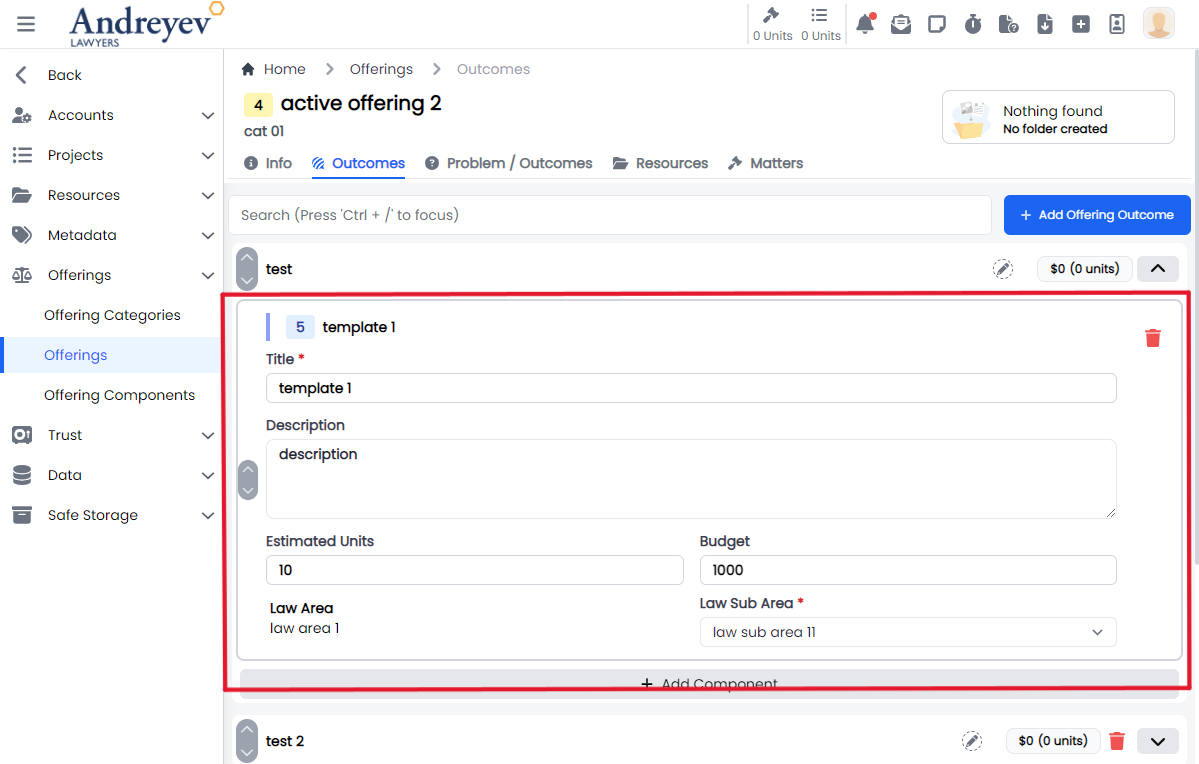Click the hamburger menu icon
The height and width of the screenshot is (764, 1199).
[26, 25]
